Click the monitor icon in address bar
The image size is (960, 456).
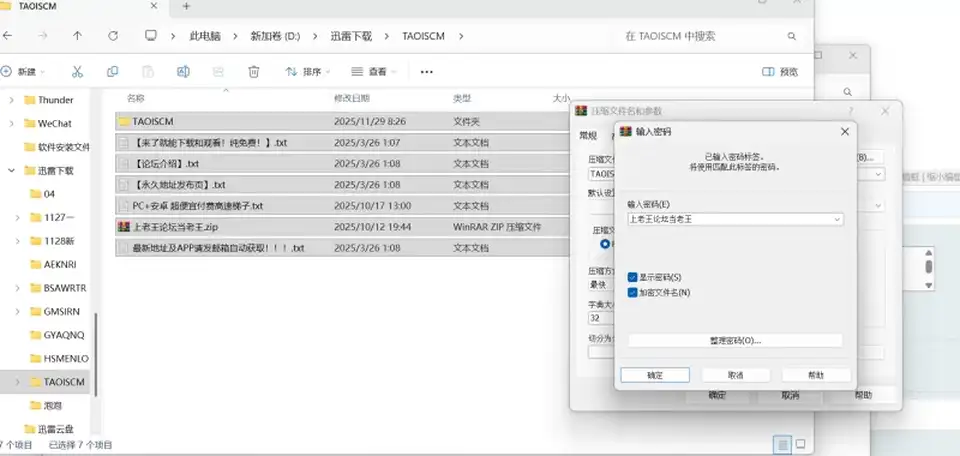point(151,36)
